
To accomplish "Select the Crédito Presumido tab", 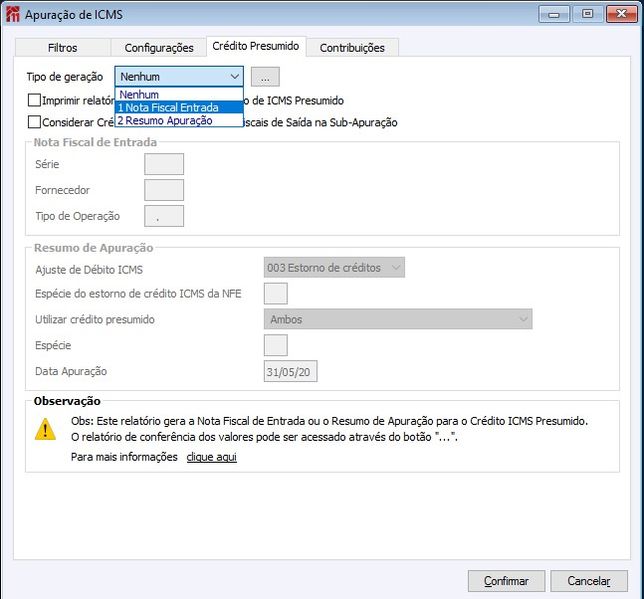I will click(x=255, y=46).
